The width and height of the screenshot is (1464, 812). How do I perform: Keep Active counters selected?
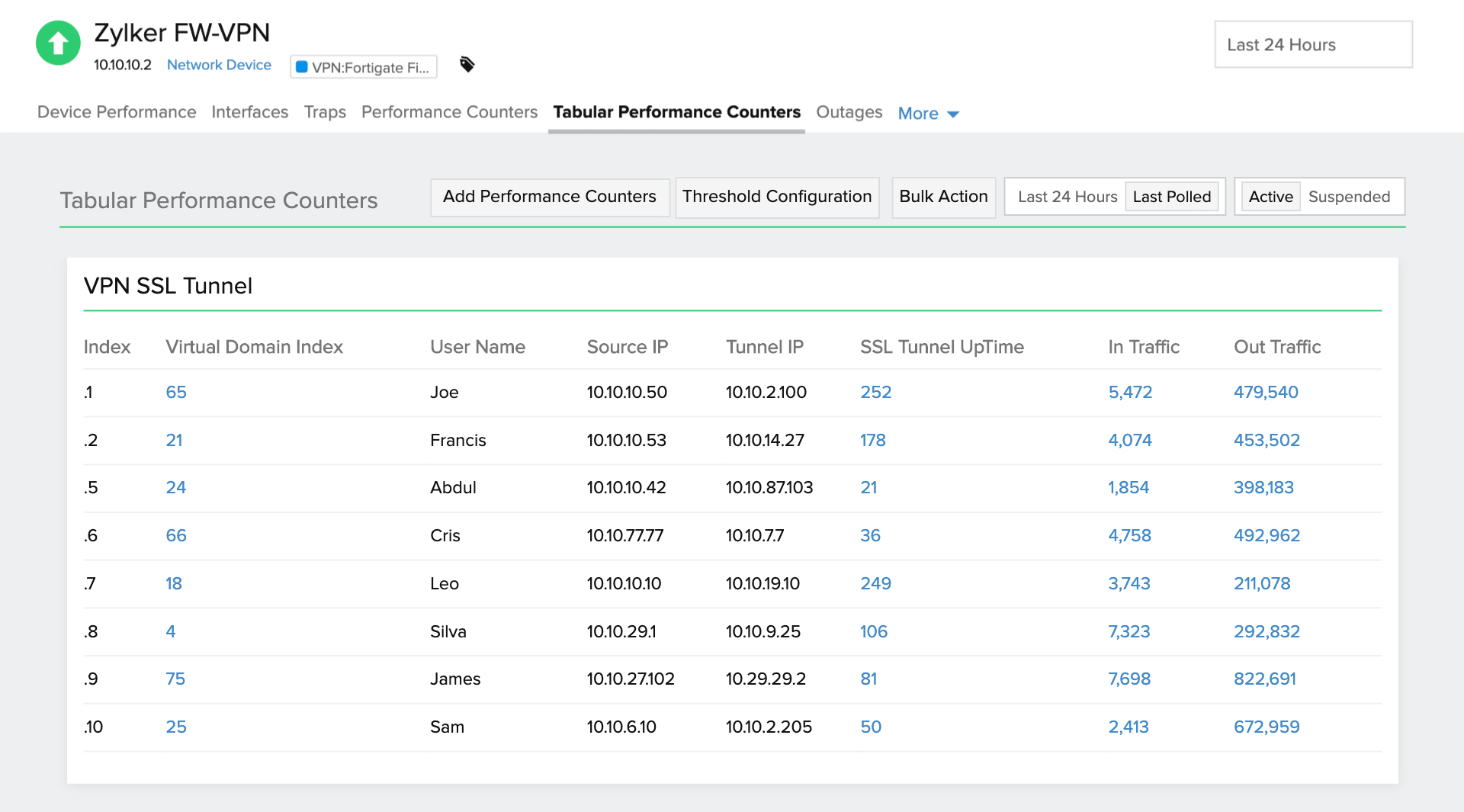(x=1270, y=197)
